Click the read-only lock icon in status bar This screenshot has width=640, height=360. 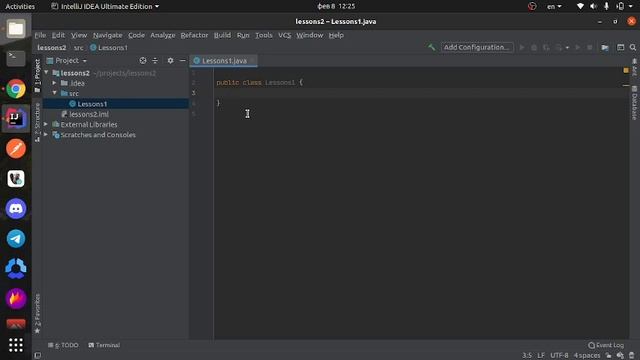click(x=609, y=356)
